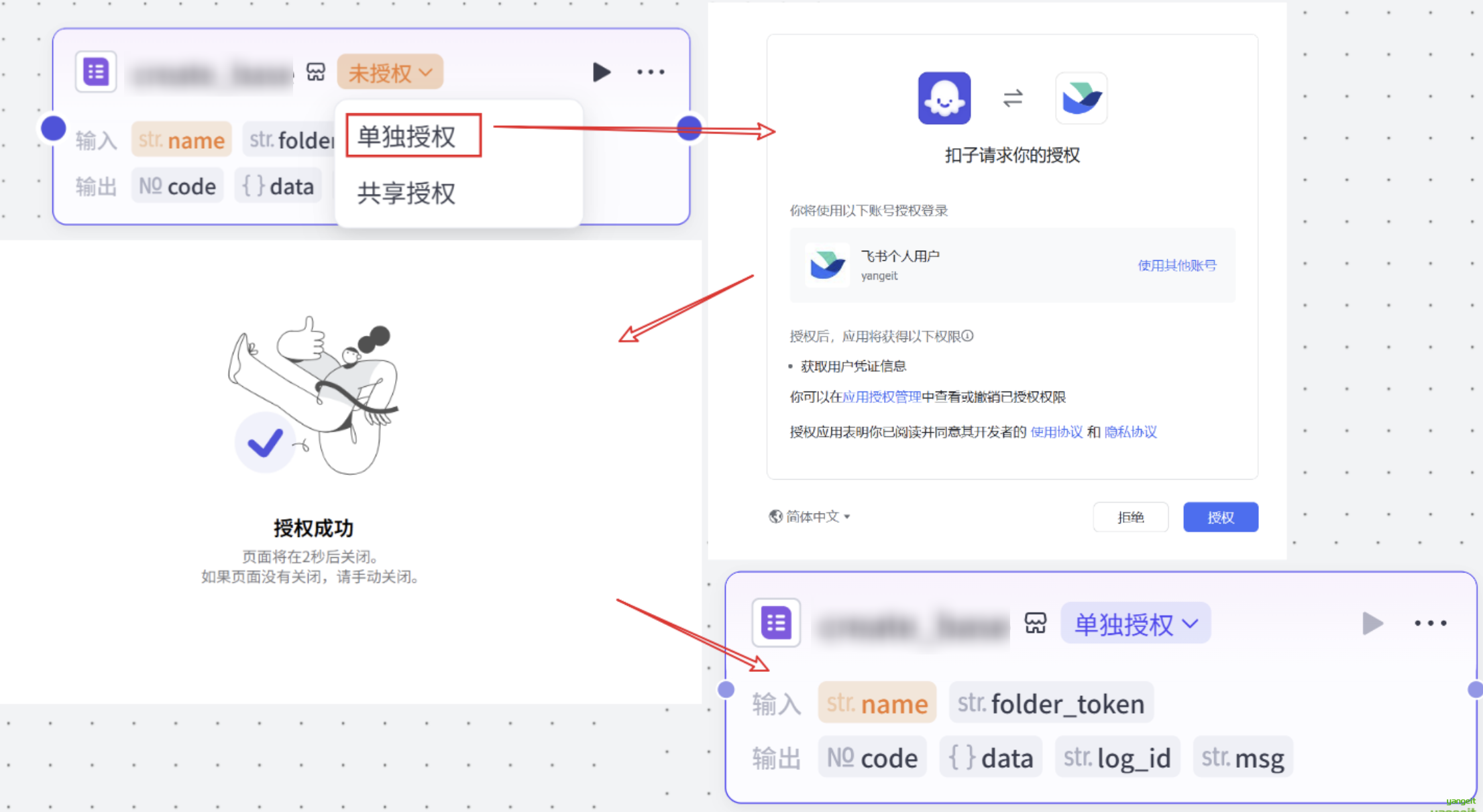Click the purple list icon on top node
Screen dimensions: 1483x812
coord(96,72)
